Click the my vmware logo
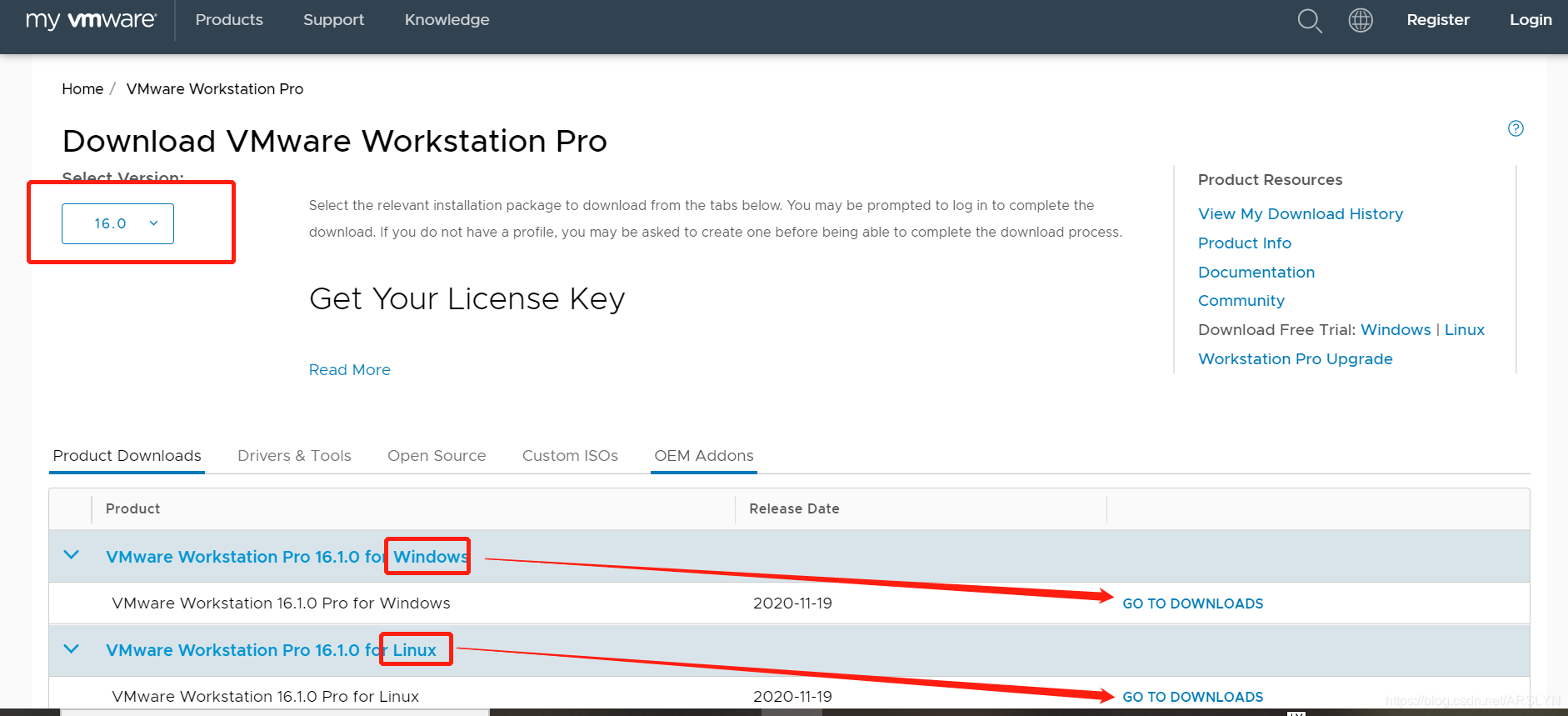The height and width of the screenshot is (716, 1568). point(91,20)
